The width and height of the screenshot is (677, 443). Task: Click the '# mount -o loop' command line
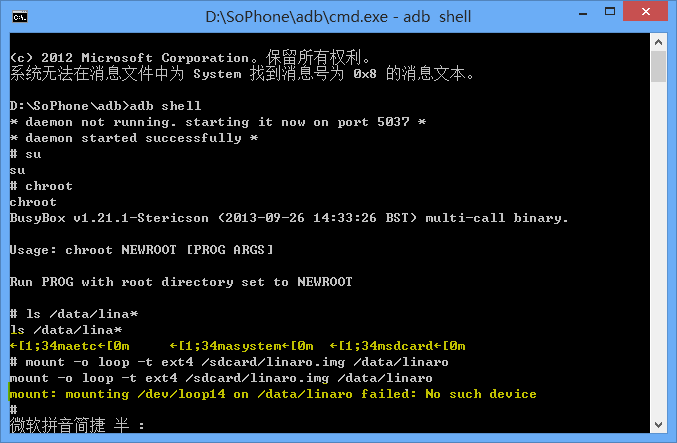point(229,362)
